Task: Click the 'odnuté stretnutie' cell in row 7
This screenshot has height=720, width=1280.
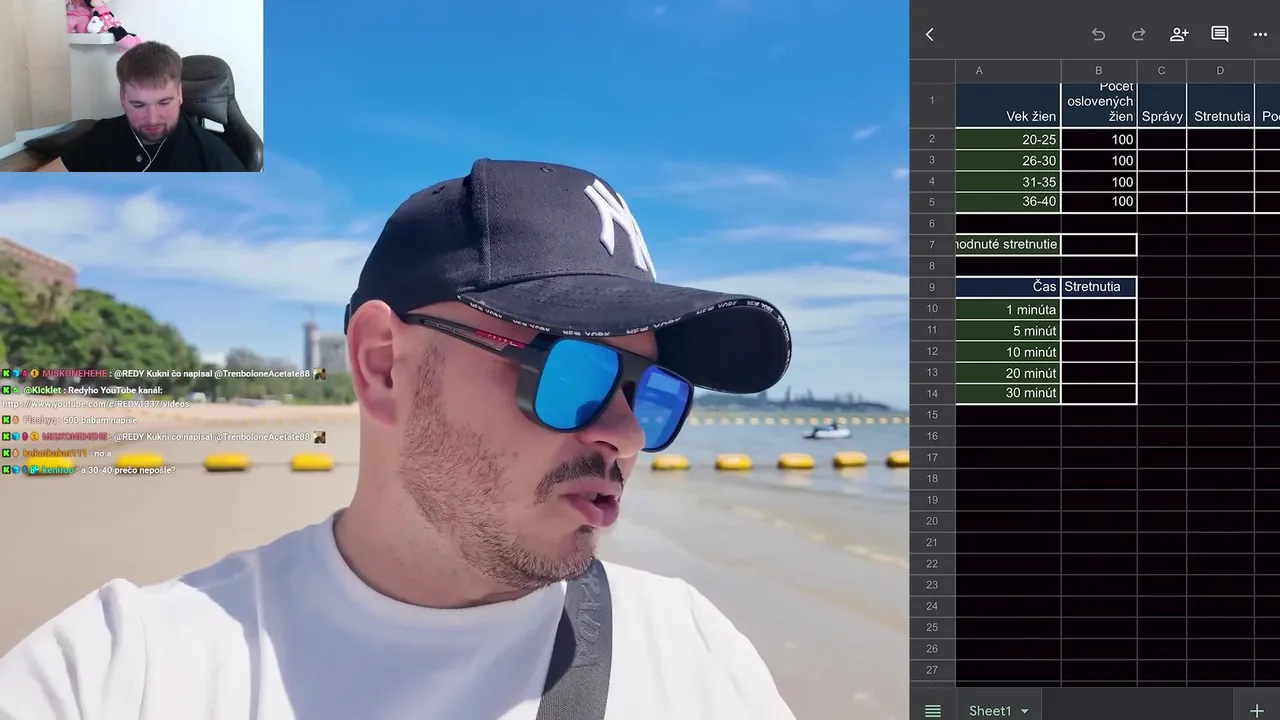Action: [x=1008, y=244]
